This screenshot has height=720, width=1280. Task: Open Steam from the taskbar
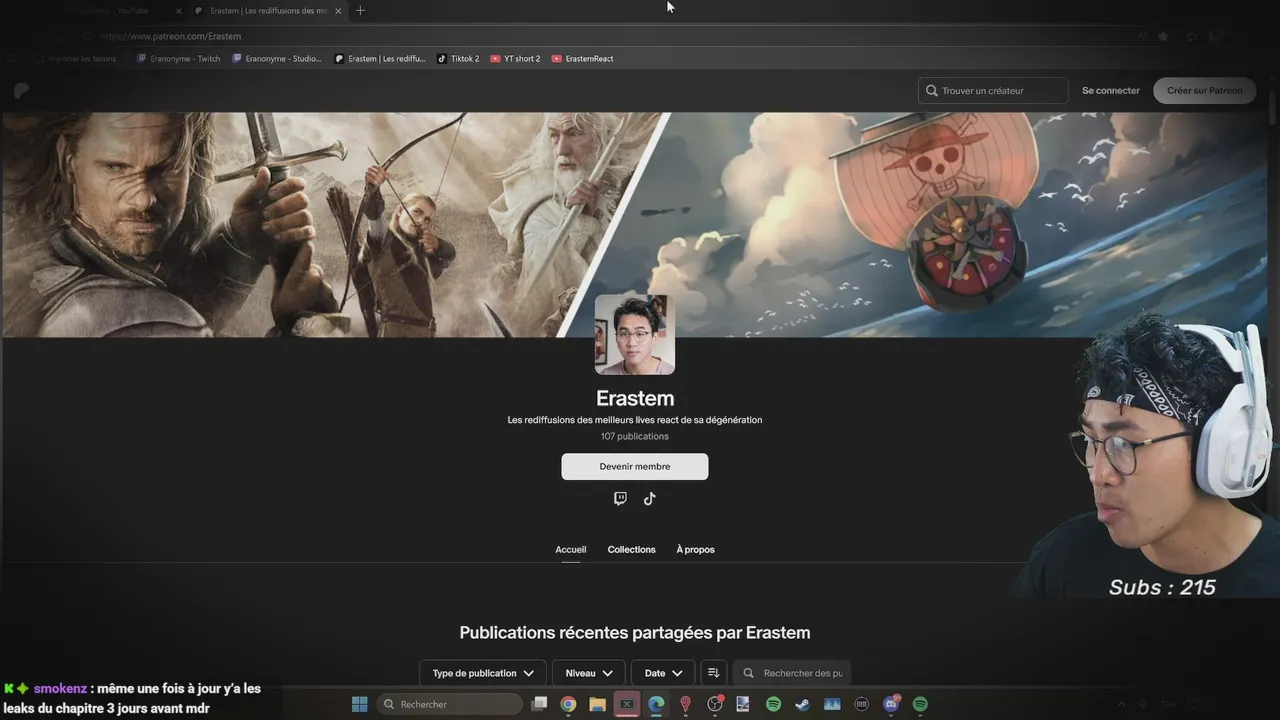pyautogui.click(x=802, y=704)
